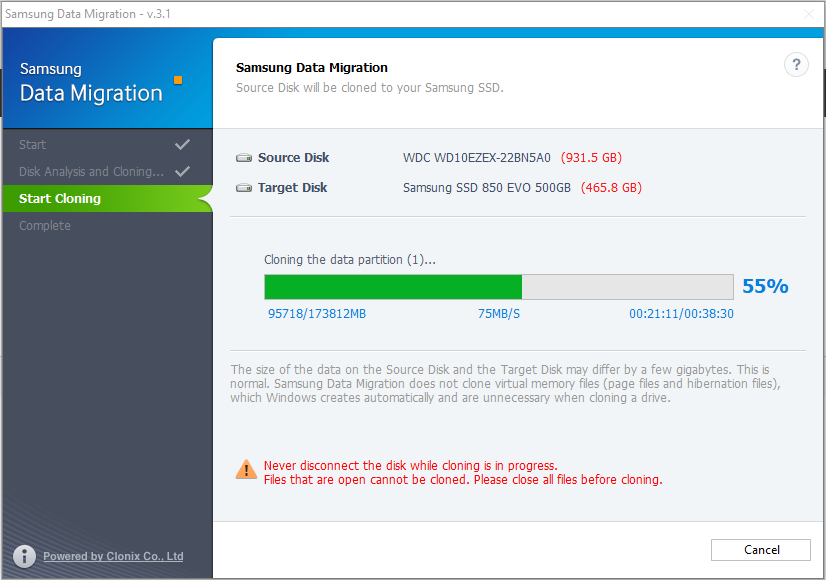Click the (931.5 GB) source size

pyautogui.click(x=591, y=158)
